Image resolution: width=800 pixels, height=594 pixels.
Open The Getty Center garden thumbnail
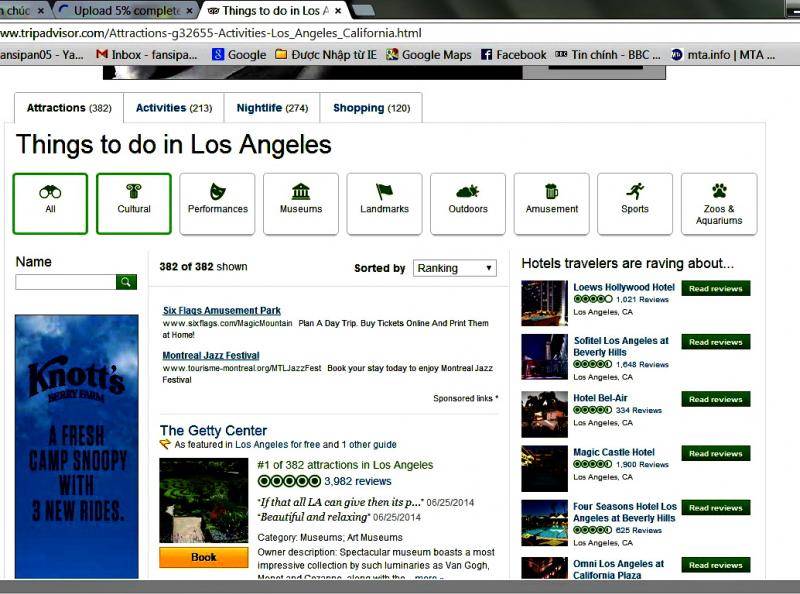point(204,500)
